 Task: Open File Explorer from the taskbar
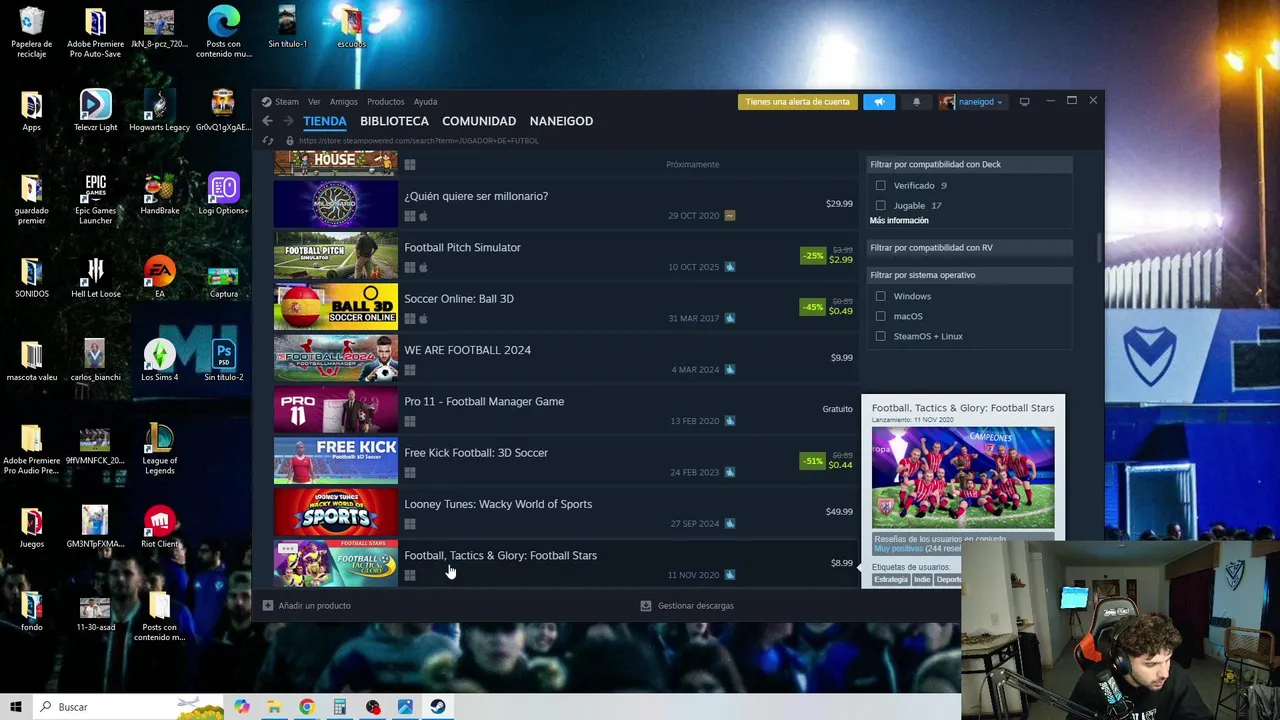click(273, 707)
